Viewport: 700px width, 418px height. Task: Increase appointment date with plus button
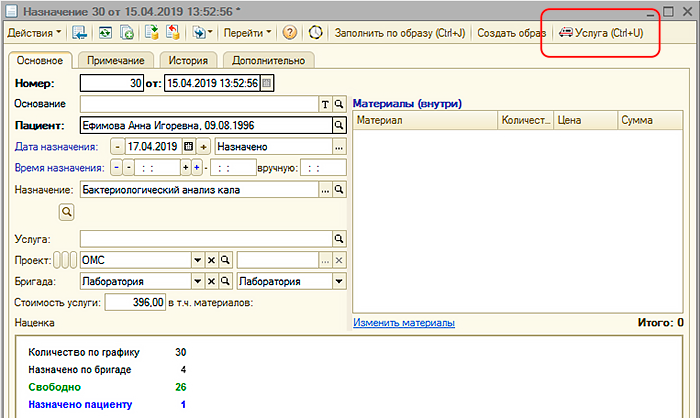204,147
